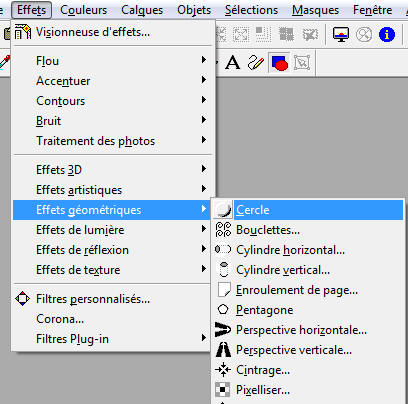Click the Cercle effect icon
This screenshot has height=404, width=408.
(223, 210)
